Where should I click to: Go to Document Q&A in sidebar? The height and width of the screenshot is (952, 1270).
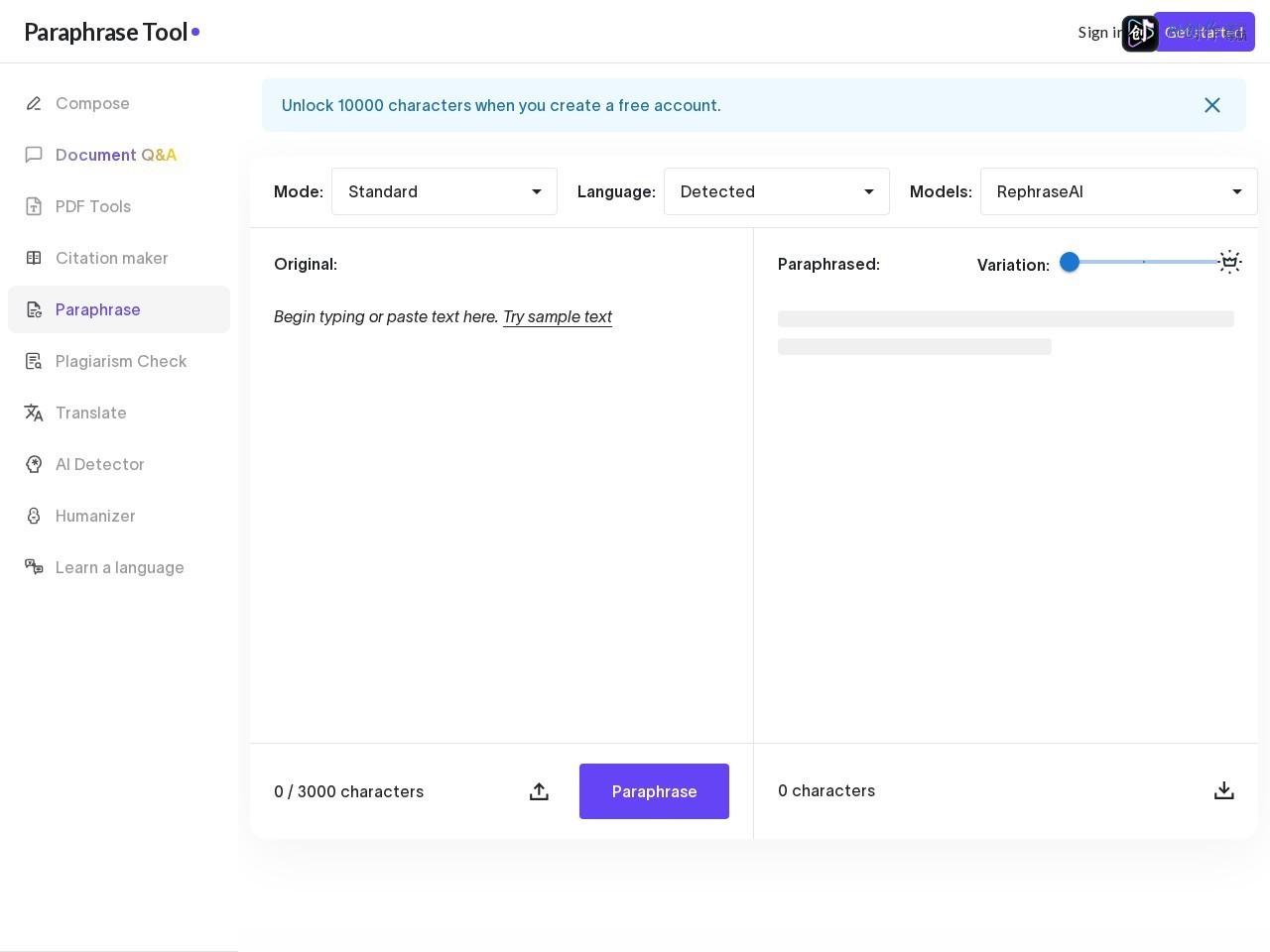119,155
